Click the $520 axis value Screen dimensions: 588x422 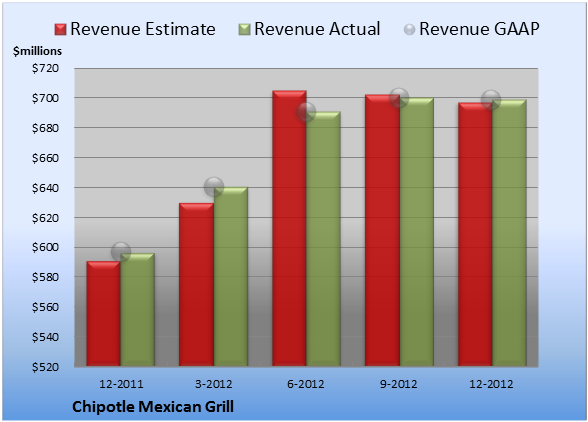click(x=45, y=366)
